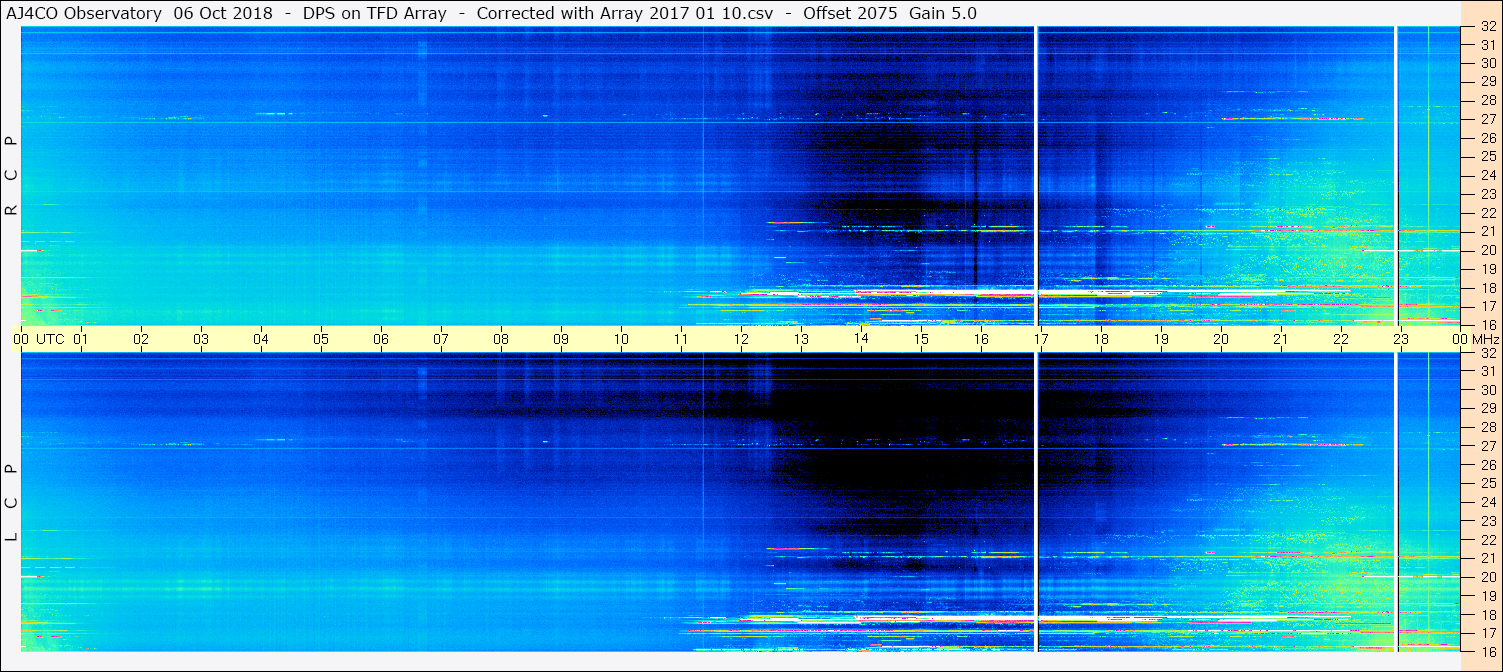Select the 23 hour marker on time axis
1503x672 pixels.
1401,339
